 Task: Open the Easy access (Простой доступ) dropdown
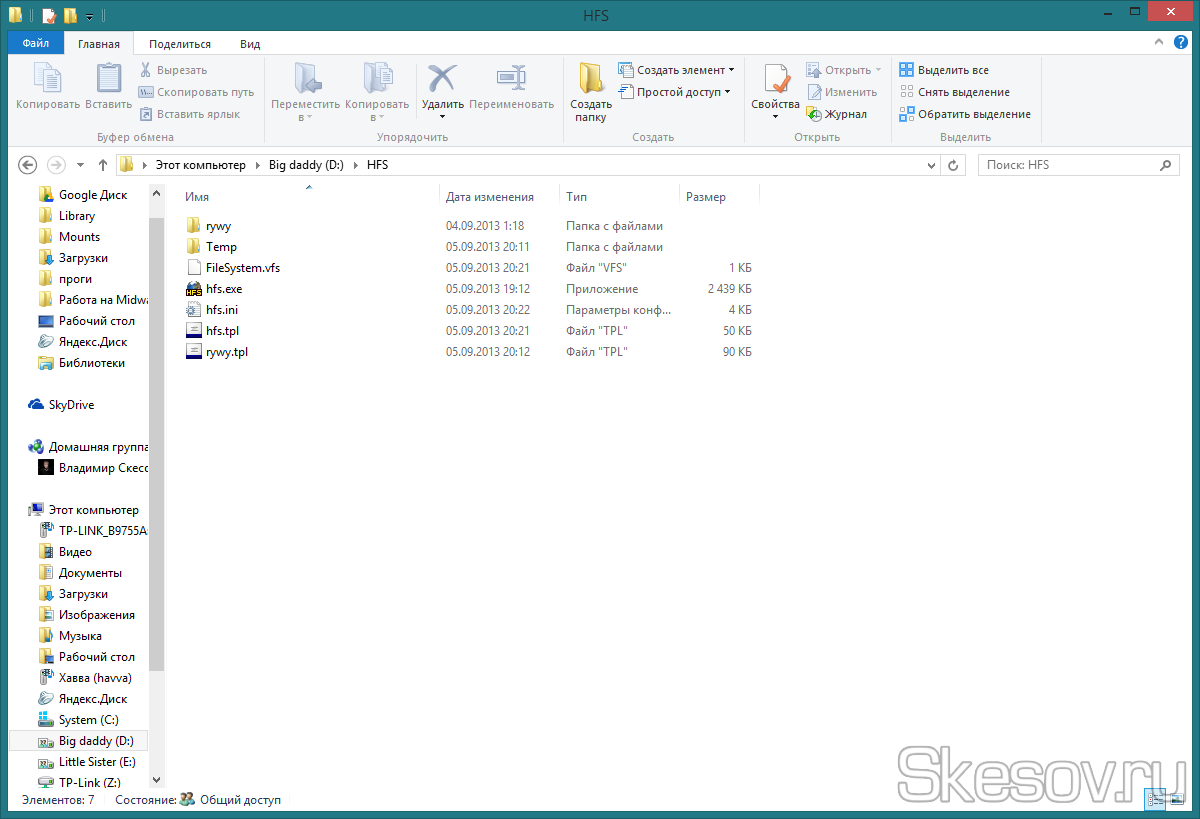click(x=674, y=92)
